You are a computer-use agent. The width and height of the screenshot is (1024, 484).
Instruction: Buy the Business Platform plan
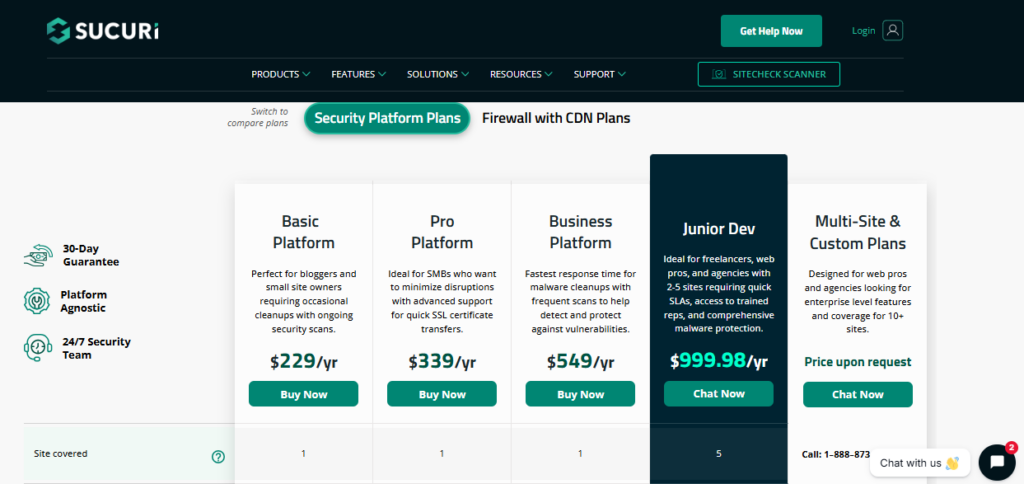[x=581, y=394]
